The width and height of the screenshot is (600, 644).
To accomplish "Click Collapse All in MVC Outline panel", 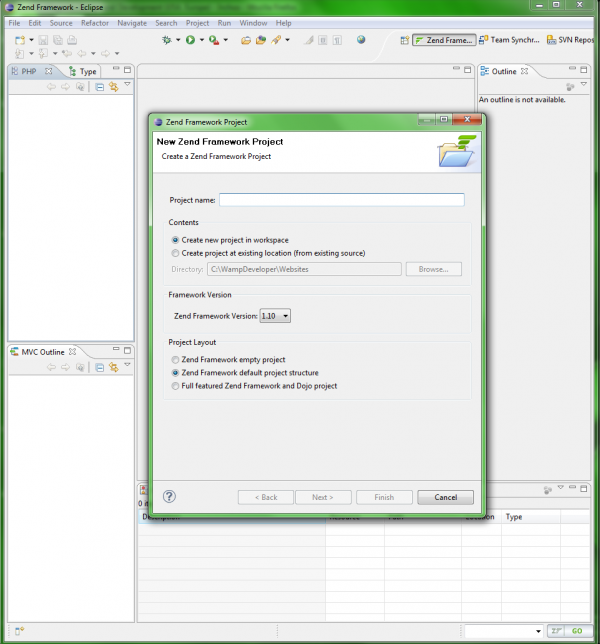I will [x=99, y=367].
